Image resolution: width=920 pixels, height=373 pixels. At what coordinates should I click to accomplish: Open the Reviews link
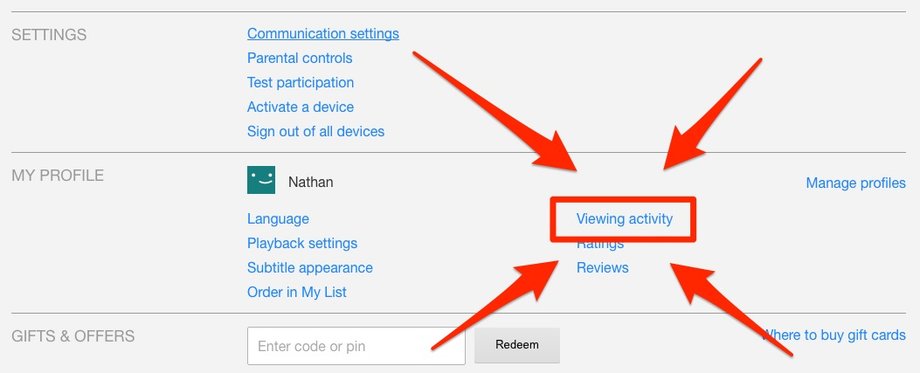pyautogui.click(x=603, y=268)
